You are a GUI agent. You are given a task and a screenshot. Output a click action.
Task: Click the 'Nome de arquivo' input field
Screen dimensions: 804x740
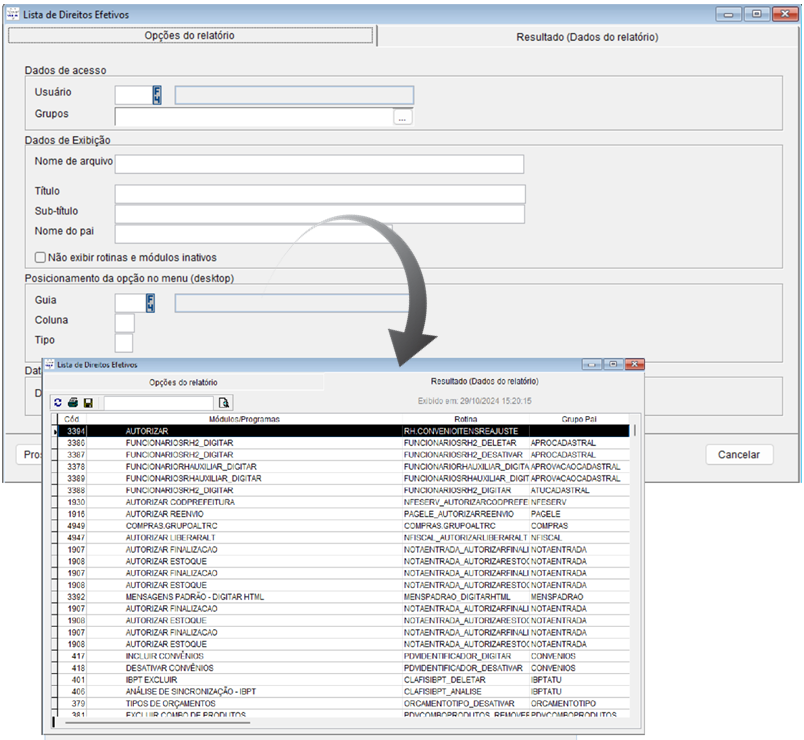pyautogui.click(x=319, y=164)
